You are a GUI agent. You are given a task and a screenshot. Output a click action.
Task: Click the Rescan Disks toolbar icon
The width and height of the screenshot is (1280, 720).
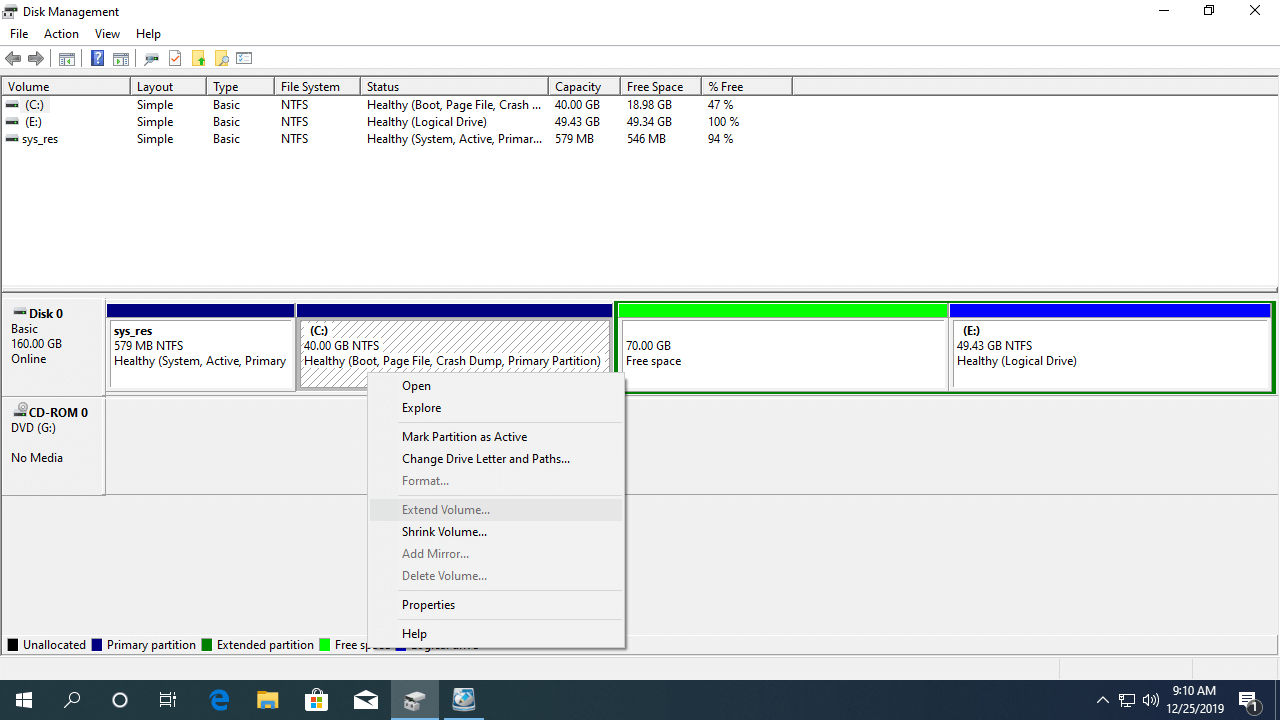click(x=152, y=59)
